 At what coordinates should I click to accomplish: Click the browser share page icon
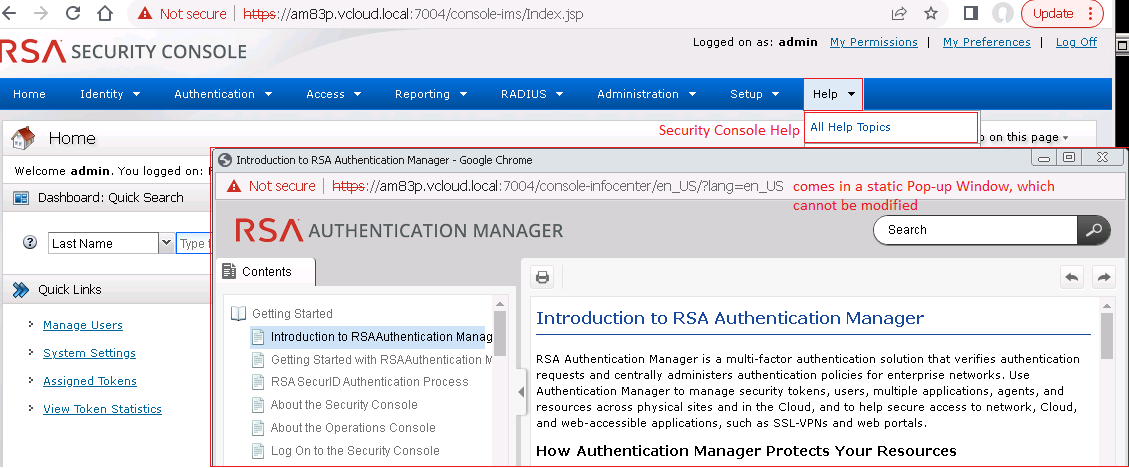899,13
